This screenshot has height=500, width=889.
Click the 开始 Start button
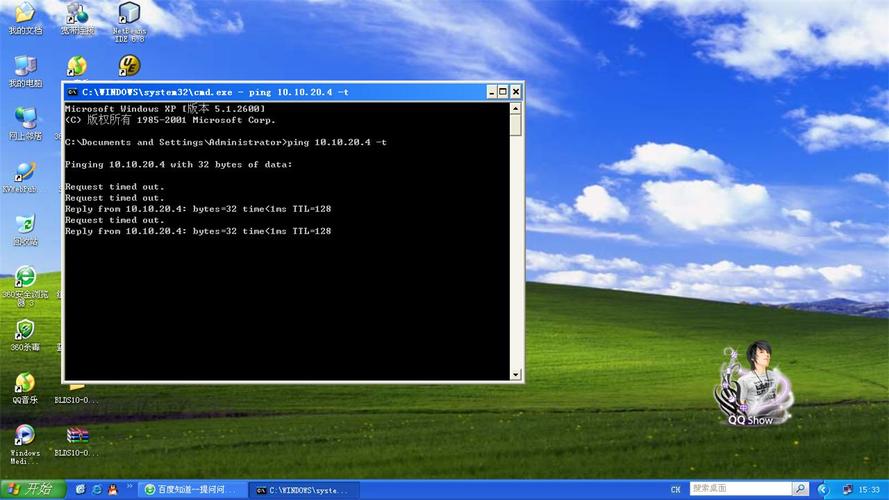click(33, 489)
